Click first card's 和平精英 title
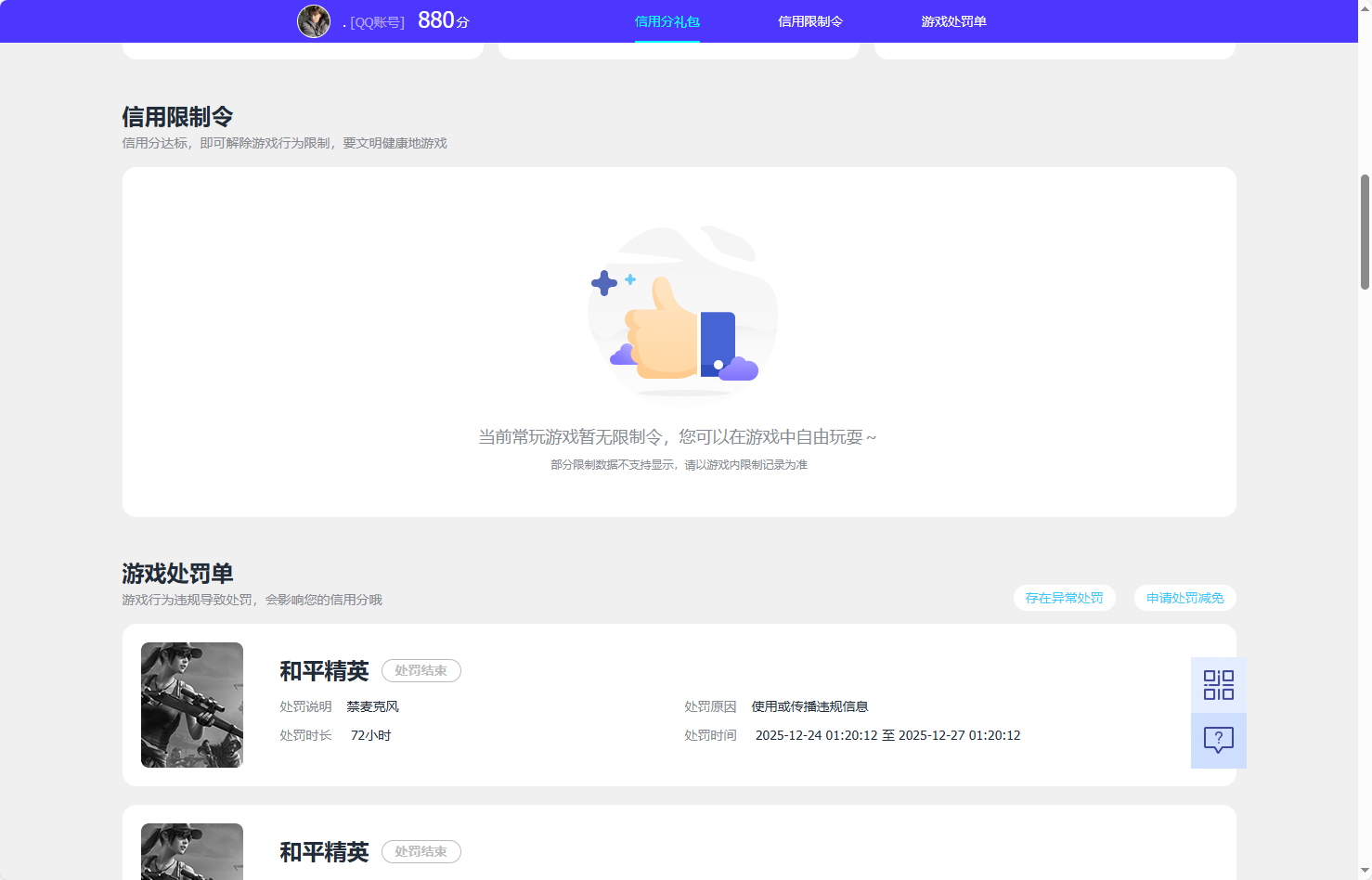1372x880 pixels. pos(324,670)
